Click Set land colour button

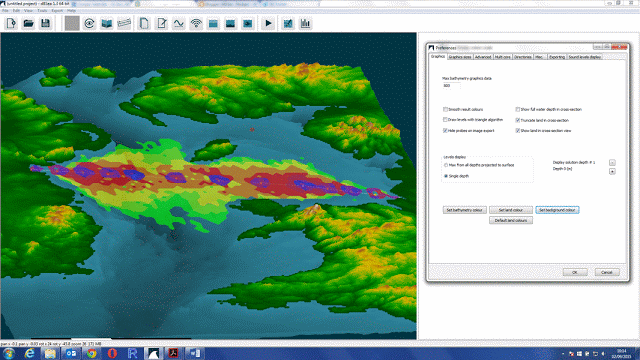[x=511, y=210]
